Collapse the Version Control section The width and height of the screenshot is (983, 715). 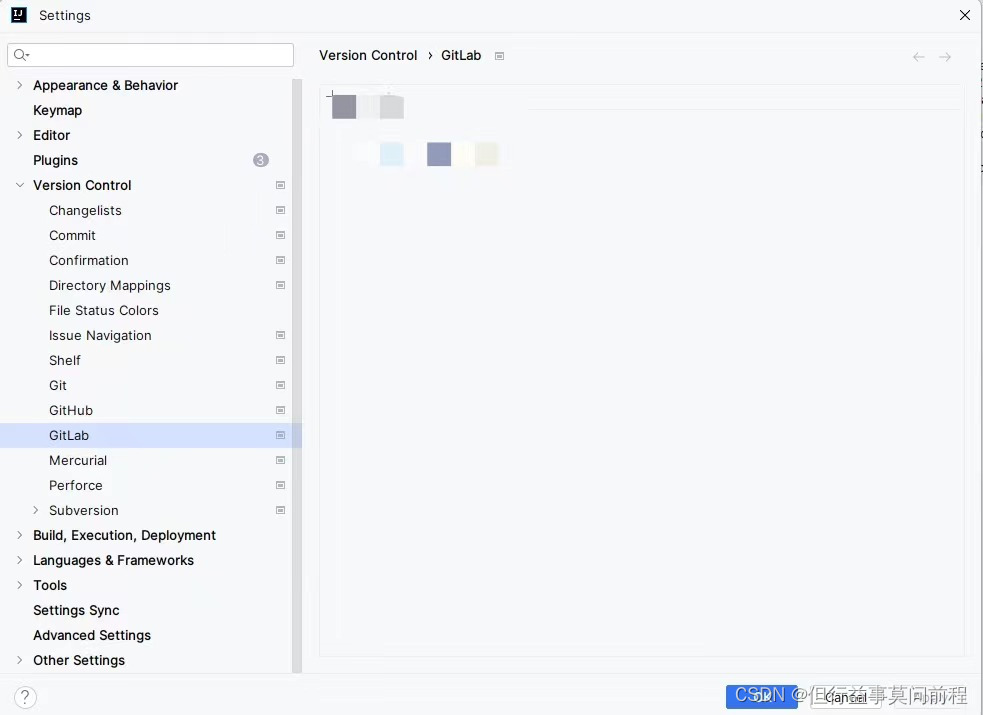[x=19, y=185]
